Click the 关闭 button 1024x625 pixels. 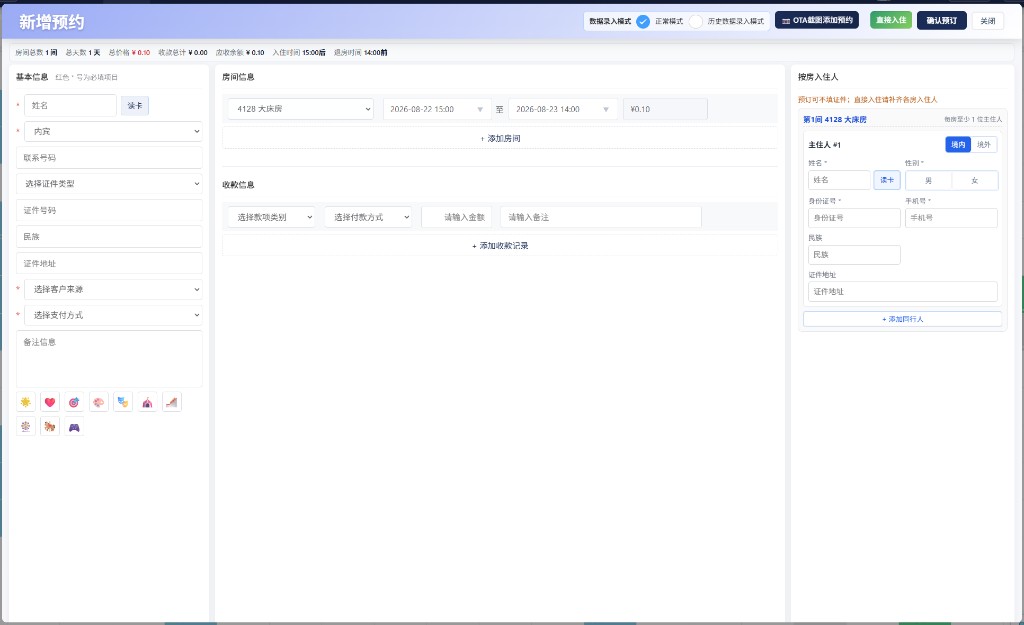pyautogui.click(x=988, y=20)
